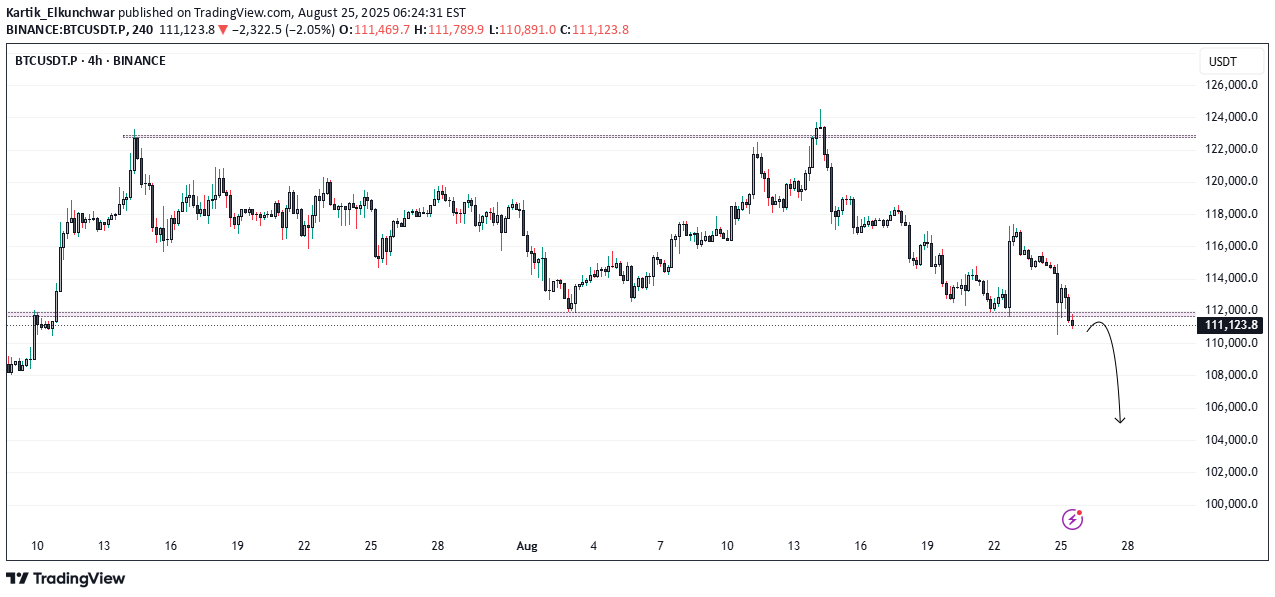Click the red down triangle change indicator
The height and width of the screenshot is (597, 1275).
[x=222, y=30]
